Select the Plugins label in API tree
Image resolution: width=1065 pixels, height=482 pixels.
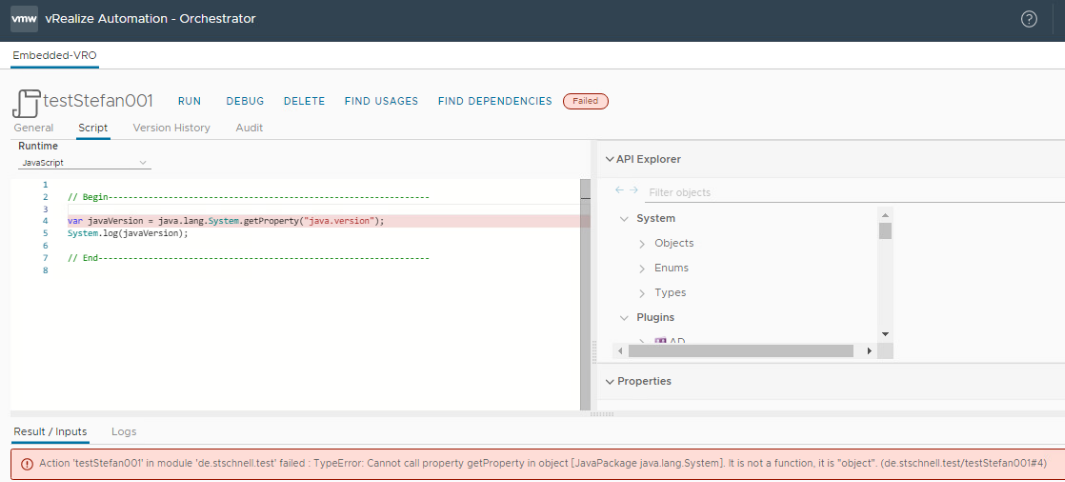(x=655, y=317)
